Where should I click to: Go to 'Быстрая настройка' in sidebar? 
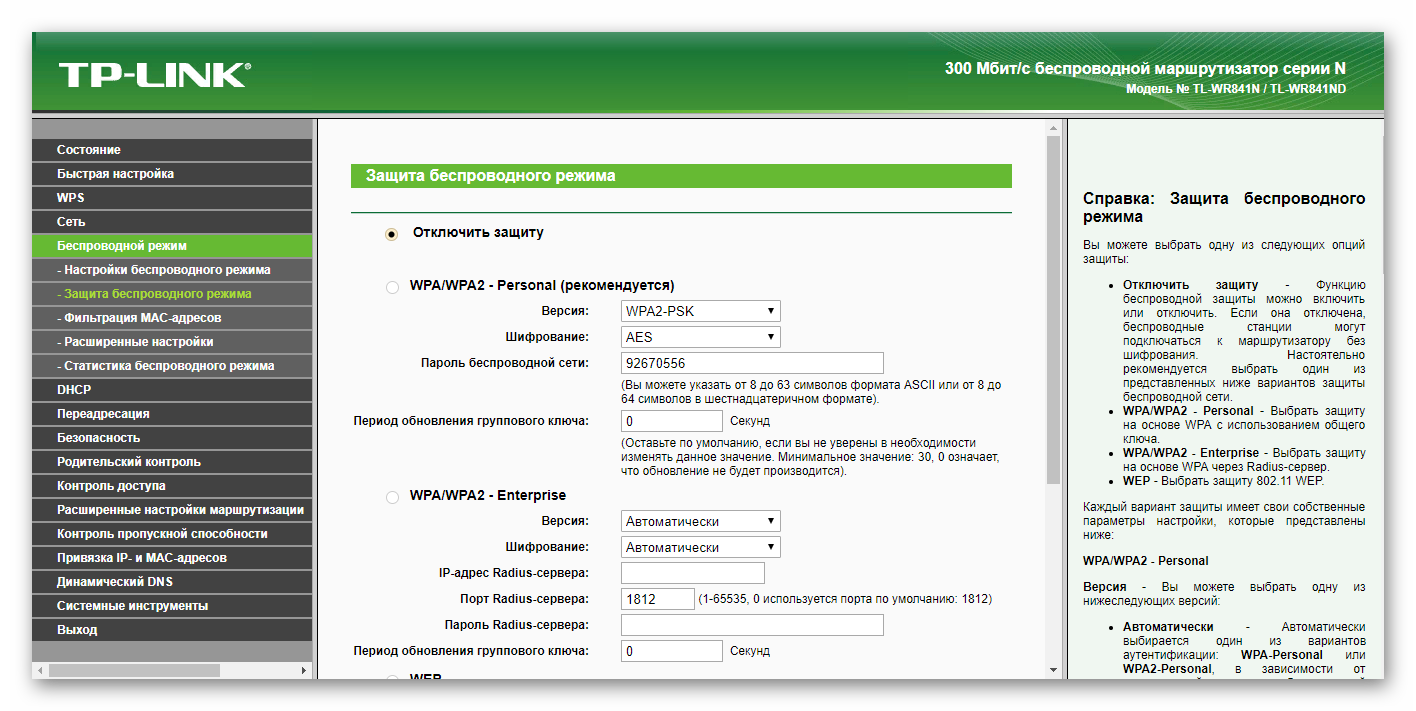[115, 174]
